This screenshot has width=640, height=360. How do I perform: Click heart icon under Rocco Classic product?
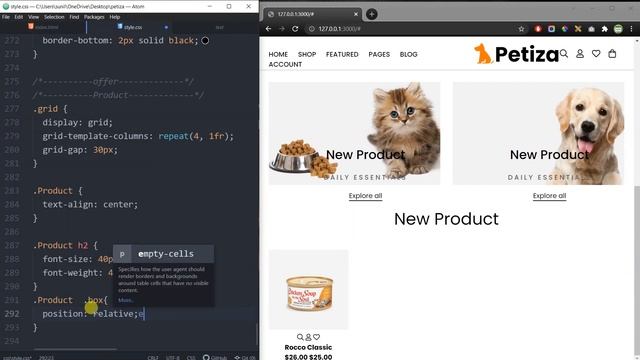[316, 337]
